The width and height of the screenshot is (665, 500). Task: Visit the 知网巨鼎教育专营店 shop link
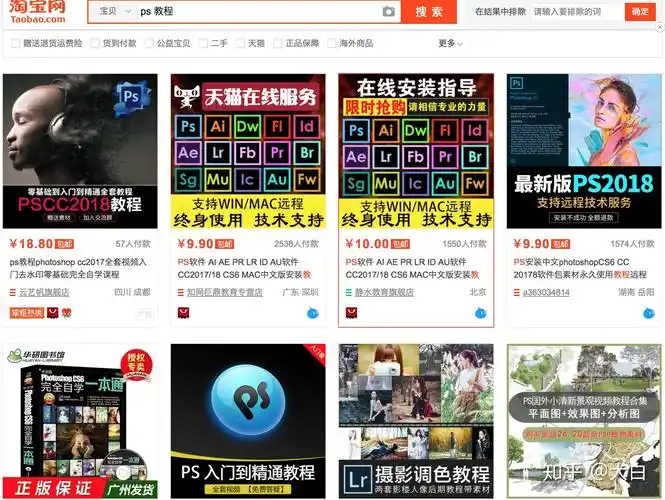[225, 292]
